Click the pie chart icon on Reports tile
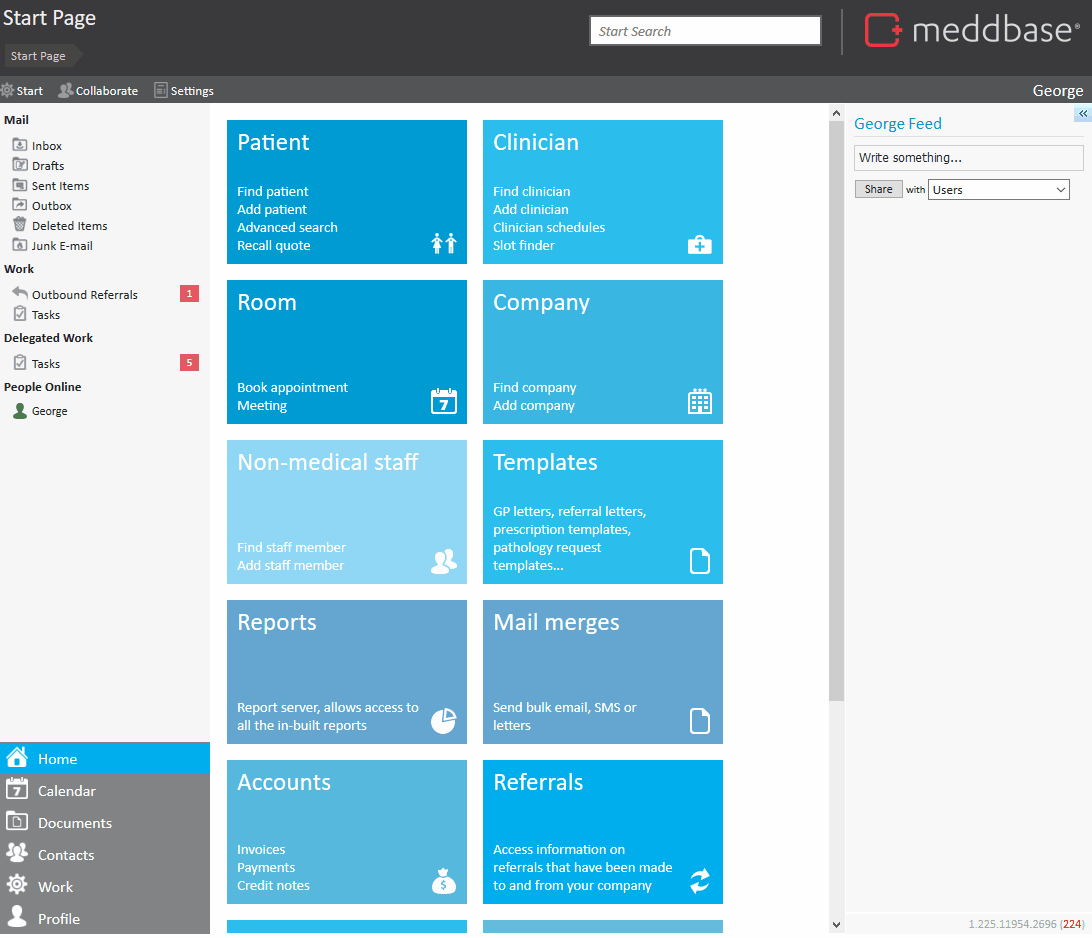This screenshot has height=938, width=1092. click(443, 720)
